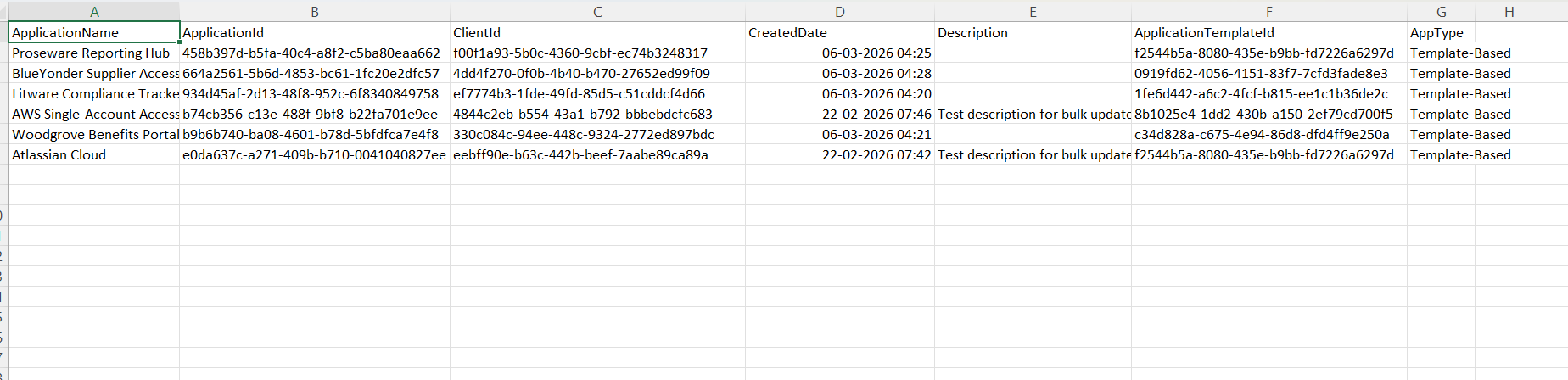Select the column H header
Image resolution: width=1568 pixels, height=380 pixels.
(1509, 12)
